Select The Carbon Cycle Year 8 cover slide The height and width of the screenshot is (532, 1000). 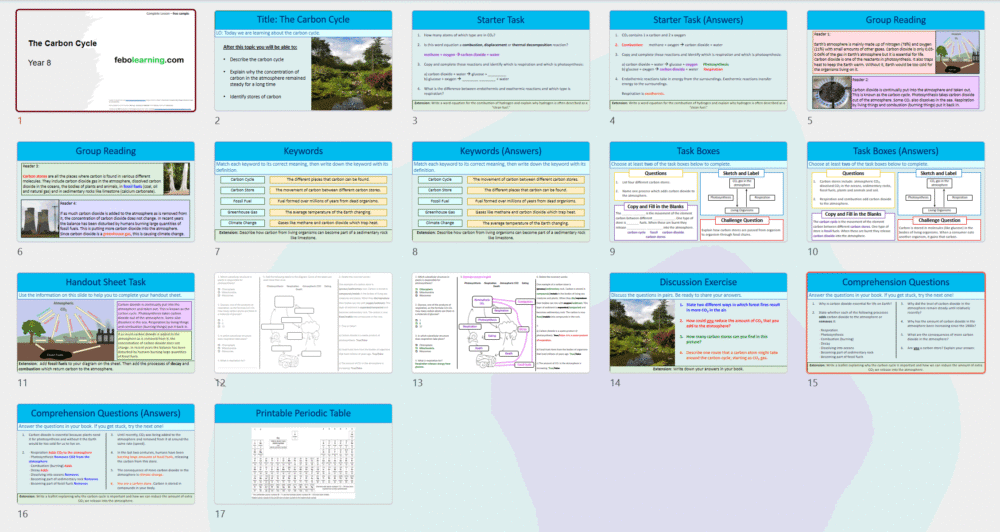[105, 60]
